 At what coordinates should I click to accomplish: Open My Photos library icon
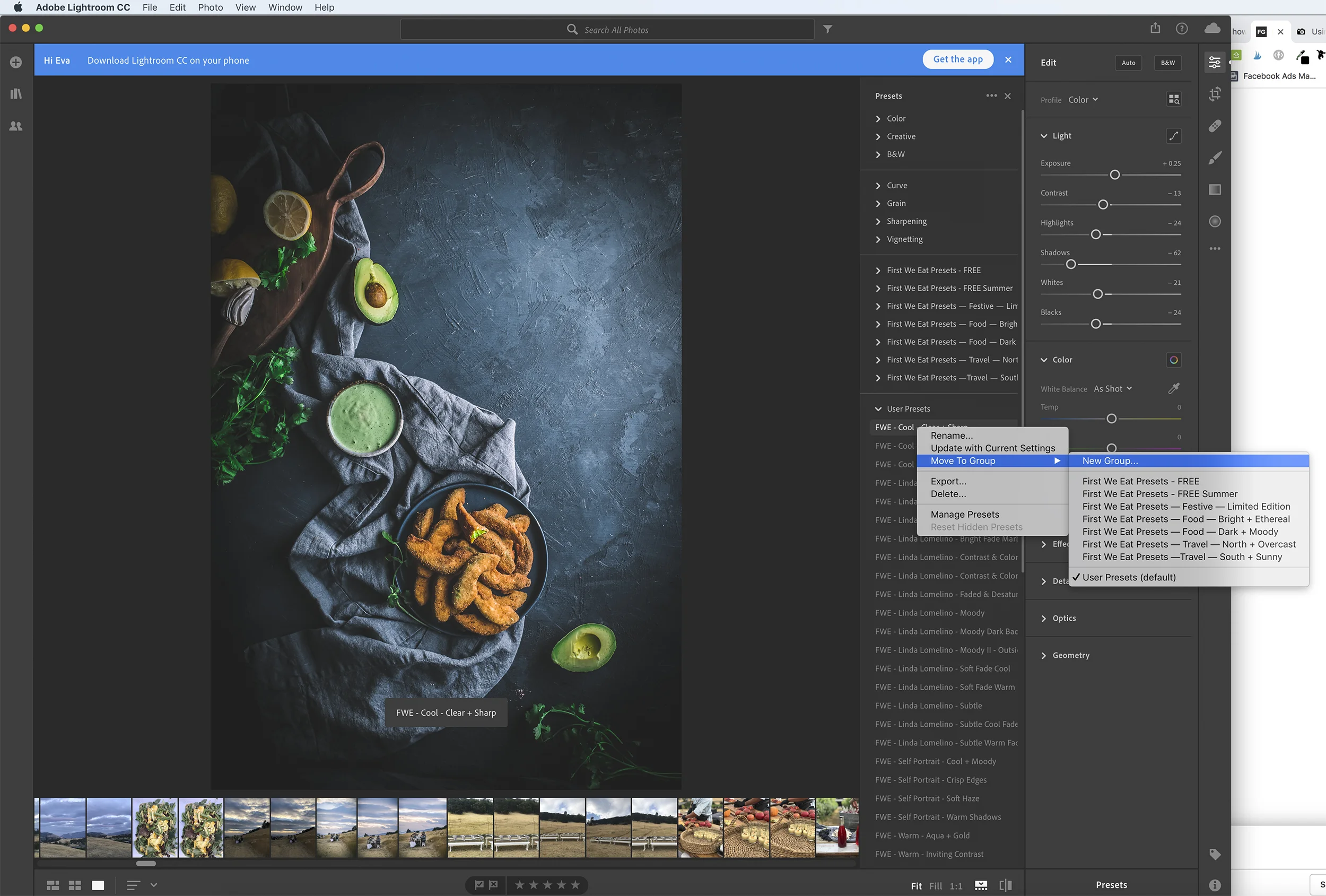tap(16, 93)
